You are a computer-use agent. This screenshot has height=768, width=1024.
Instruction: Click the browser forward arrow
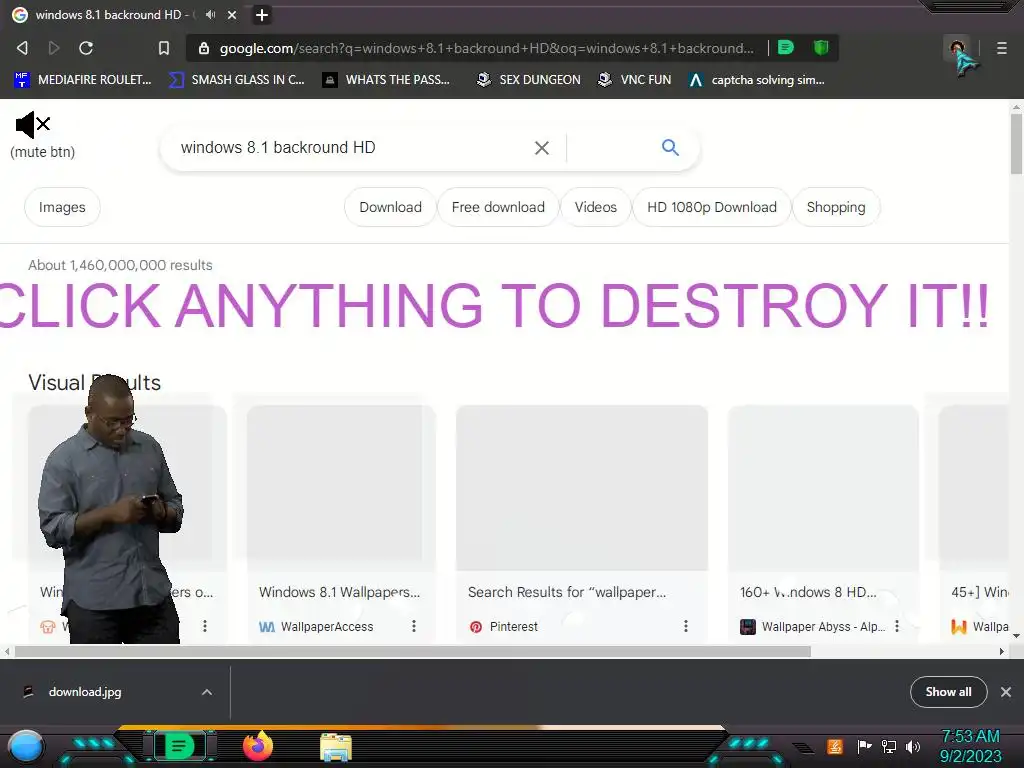[x=54, y=48]
